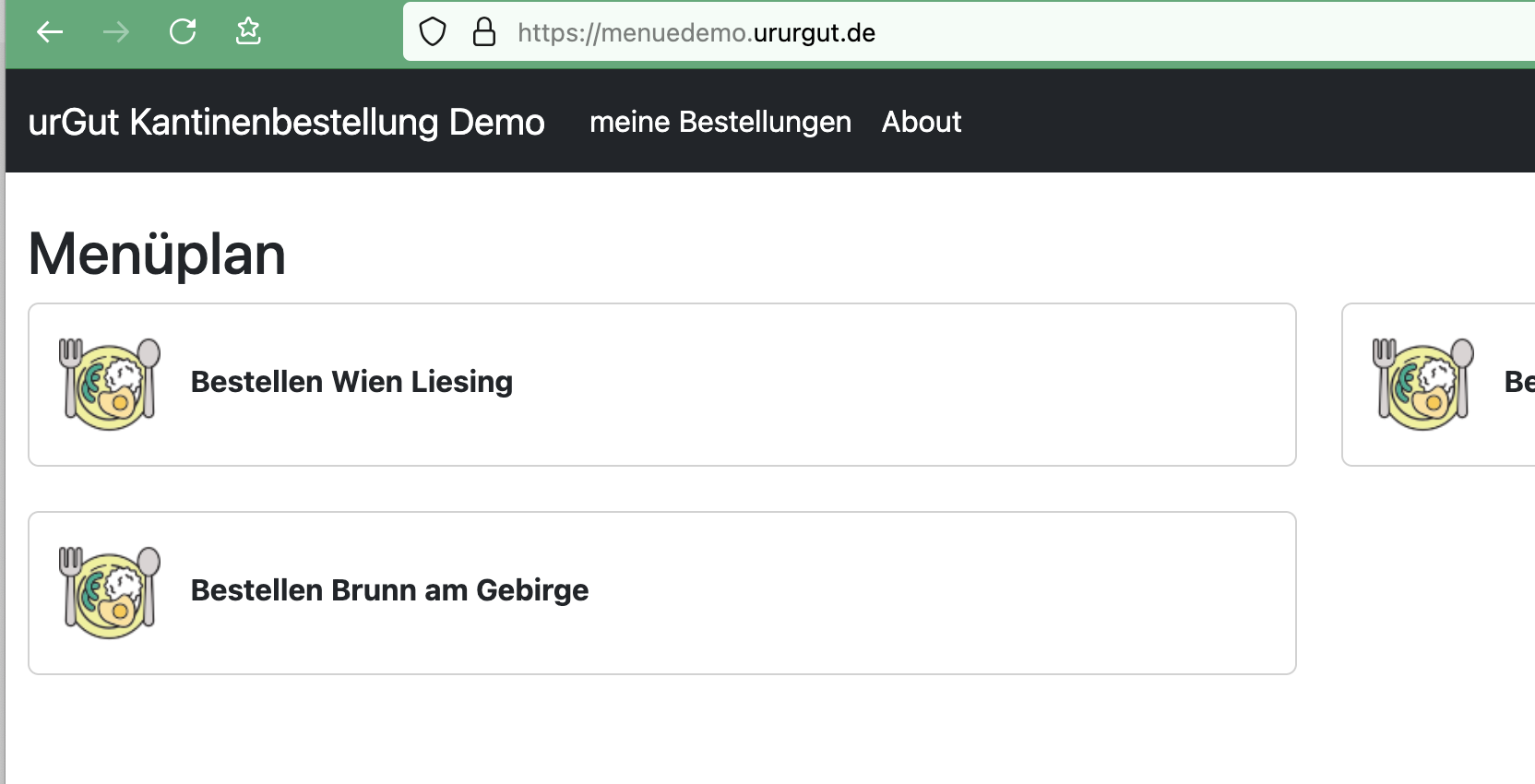This screenshot has width=1535, height=784.
Task: Go to urGut Kantinenbestellung Demo home link
Action: [x=286, y=122]
